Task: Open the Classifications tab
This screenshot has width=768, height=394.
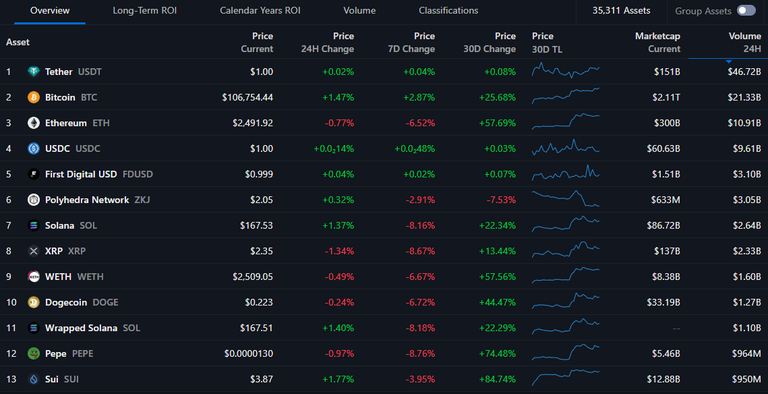Action: click(448, 11)
